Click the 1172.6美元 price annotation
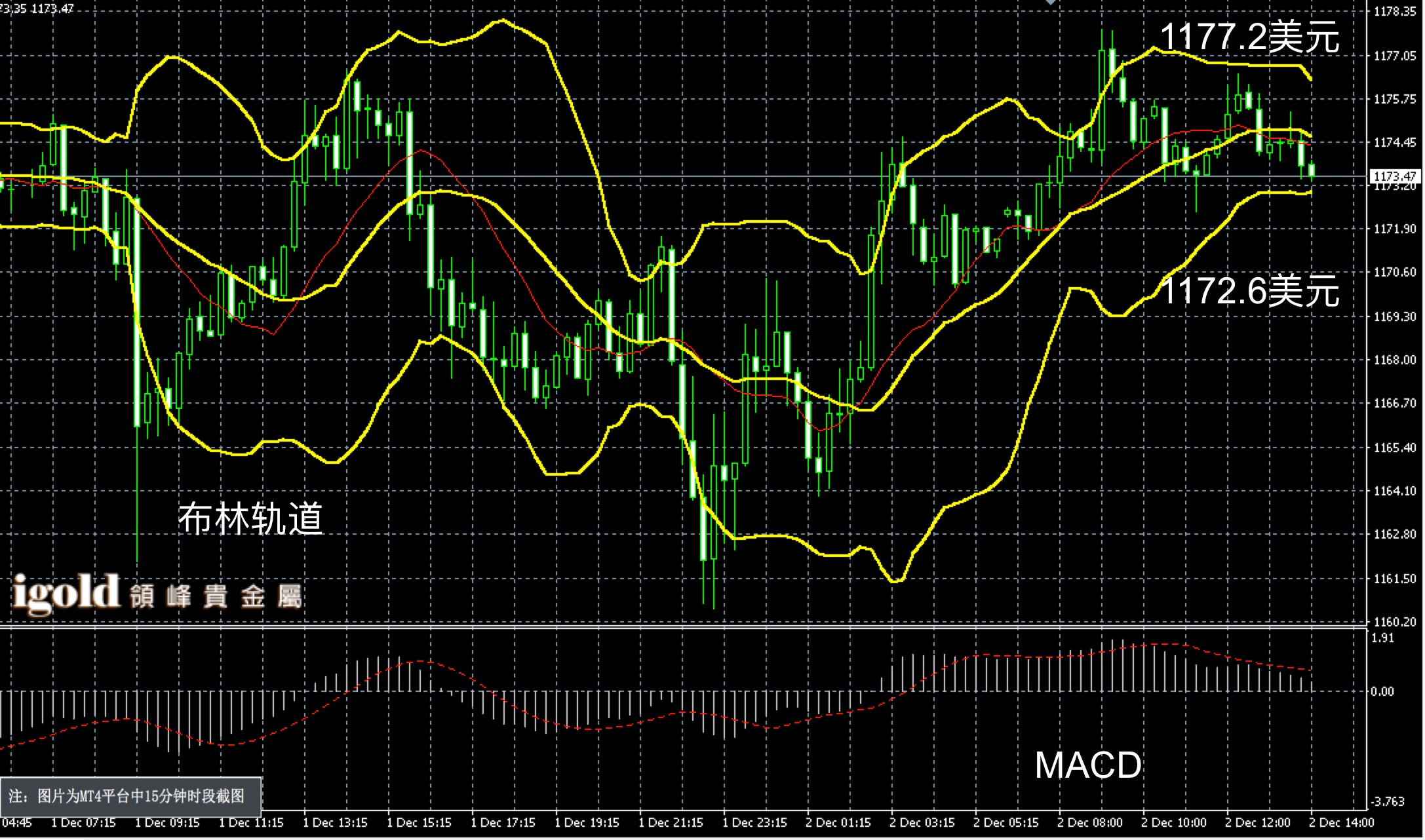 click(1249, 290)
